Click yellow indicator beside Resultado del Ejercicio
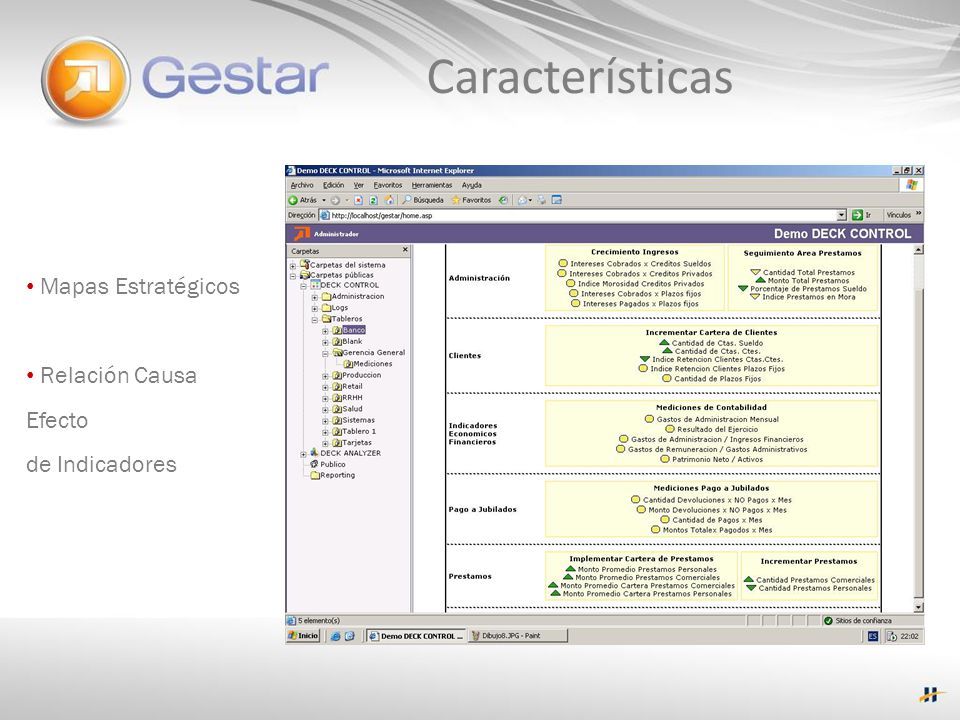Viewport: 960px width, 720px height. coord(670,429)
